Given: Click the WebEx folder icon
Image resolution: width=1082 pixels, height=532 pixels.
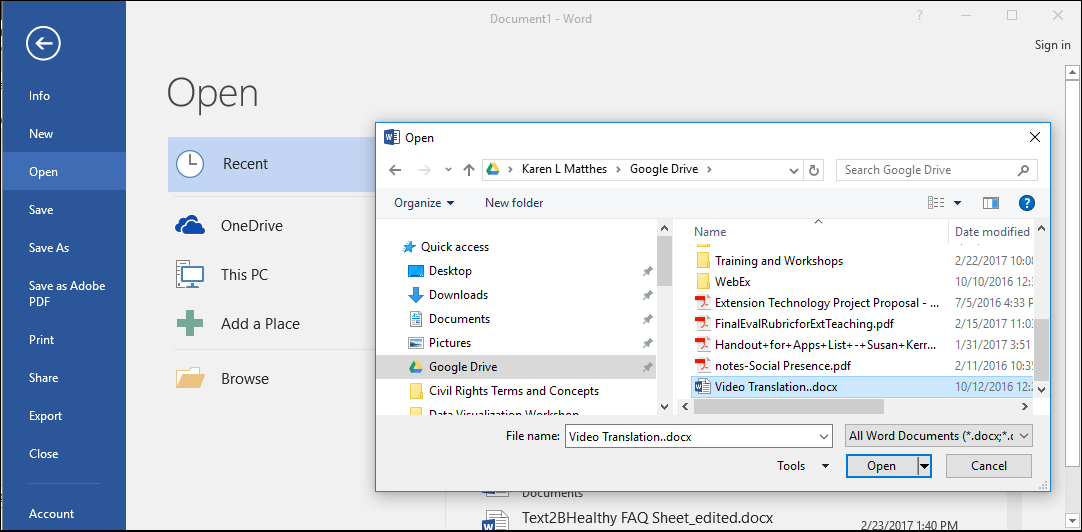Looking at the screenshot, I should click(702, 282).
